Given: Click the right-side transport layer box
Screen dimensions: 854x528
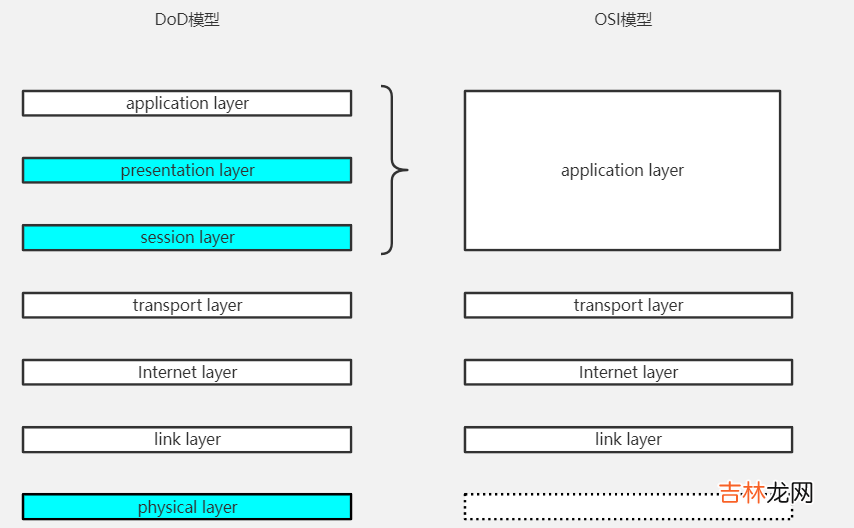Looking at the screenshot, I should pyautogui.click(x=628, y=305).
